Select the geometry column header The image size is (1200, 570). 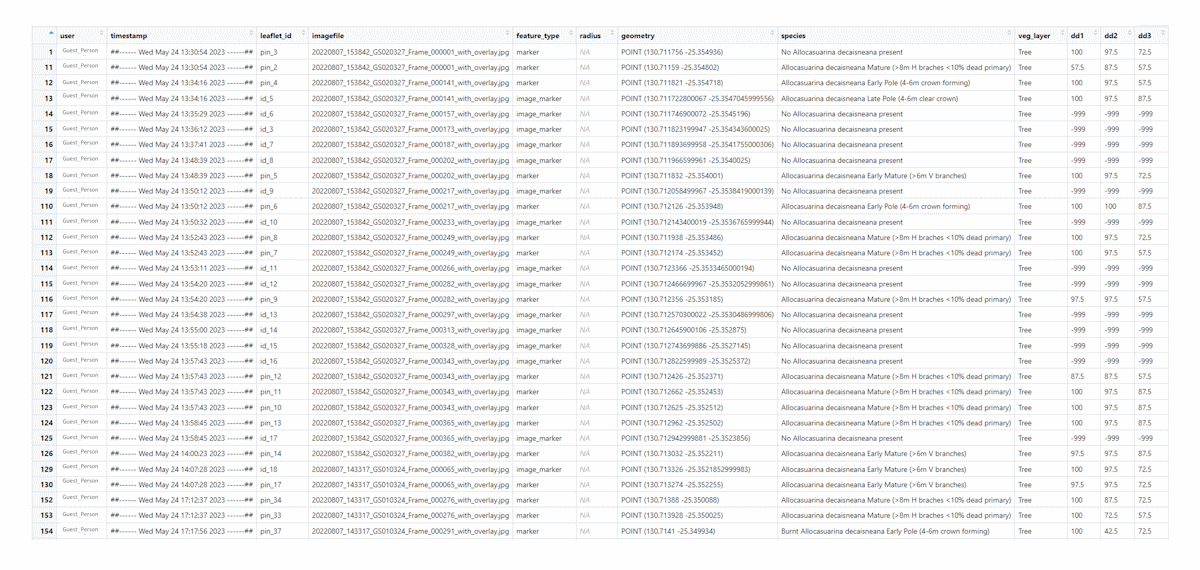click(x=639, y=36)
